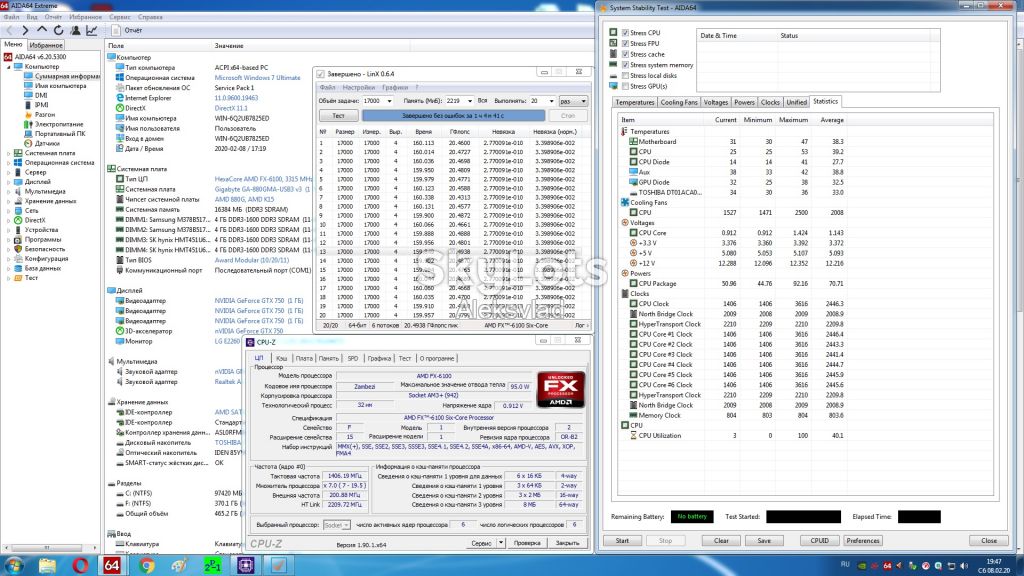Open the Windows Start menu orb
Image resolution: width=1024 pixels, height=576 pixels.
tap(14, 565)
